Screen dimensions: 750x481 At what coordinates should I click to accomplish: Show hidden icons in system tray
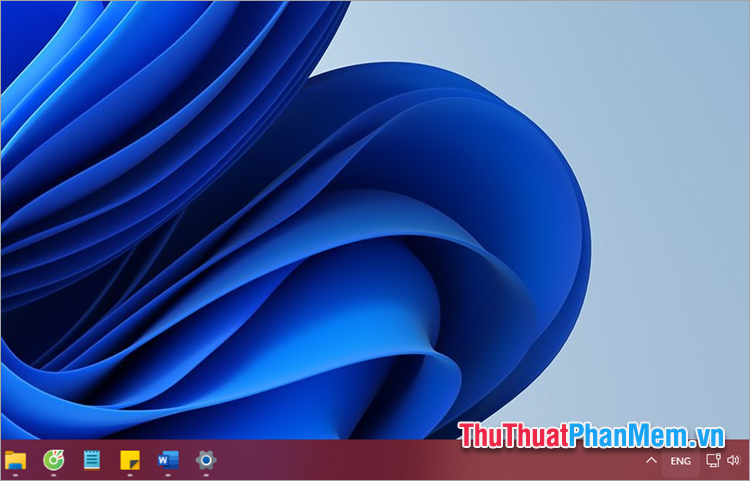tap(651, 460)
